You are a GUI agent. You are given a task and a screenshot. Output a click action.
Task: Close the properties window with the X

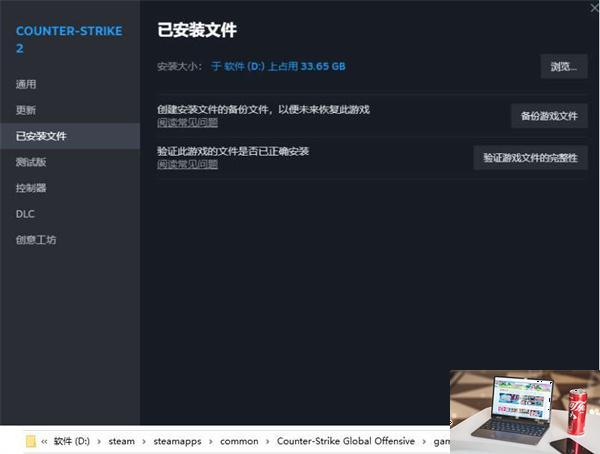(x=594, y=8)
